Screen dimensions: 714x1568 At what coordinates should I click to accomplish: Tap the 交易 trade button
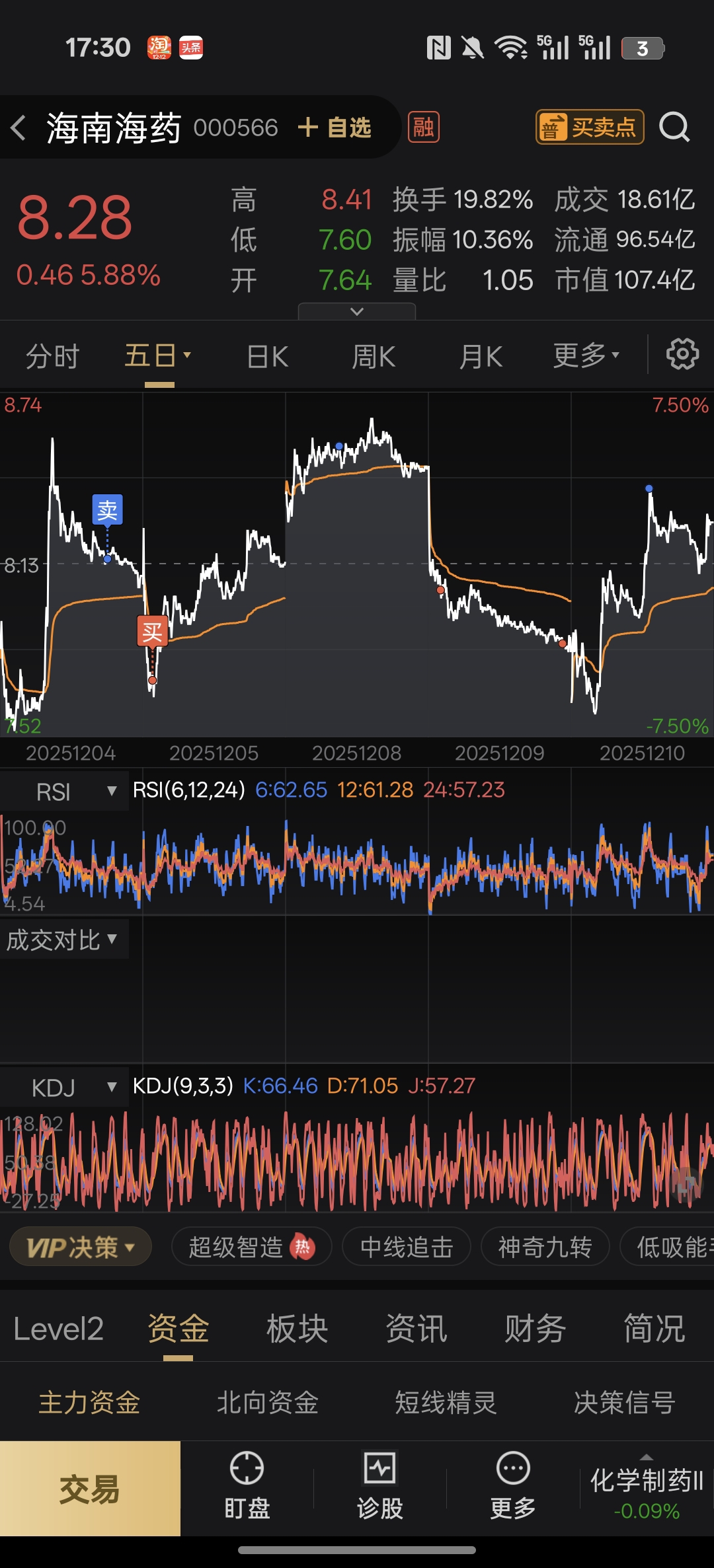(90, 1488)
